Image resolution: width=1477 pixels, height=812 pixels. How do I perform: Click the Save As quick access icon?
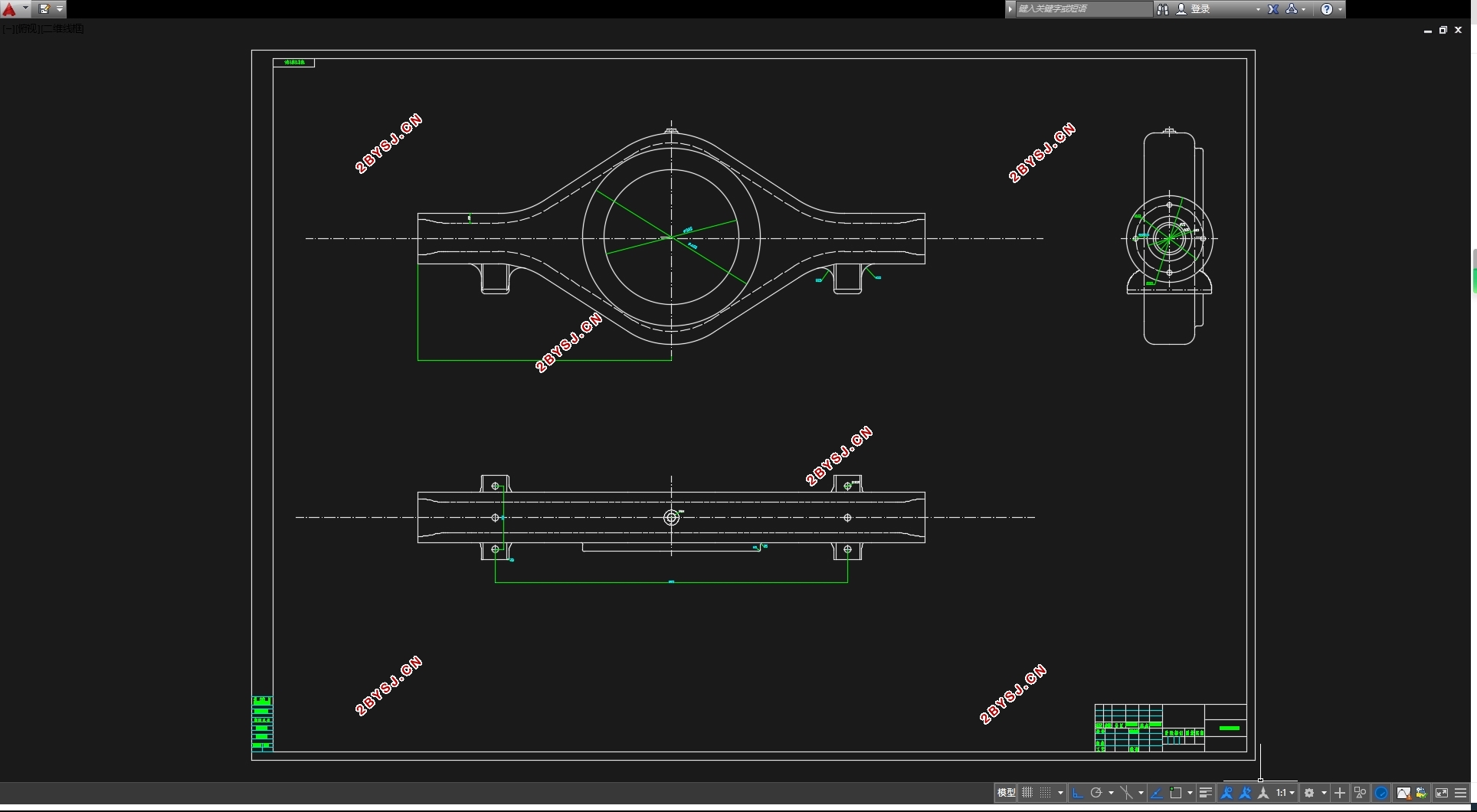(x=44, y=9)
